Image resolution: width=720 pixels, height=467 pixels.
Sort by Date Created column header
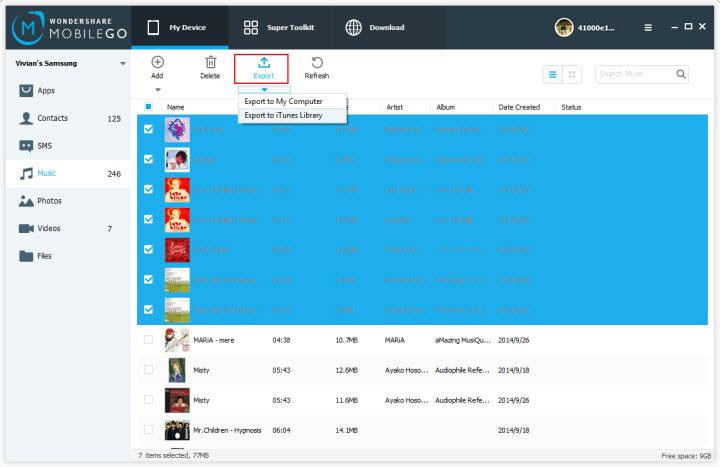(x=519, y=107)
